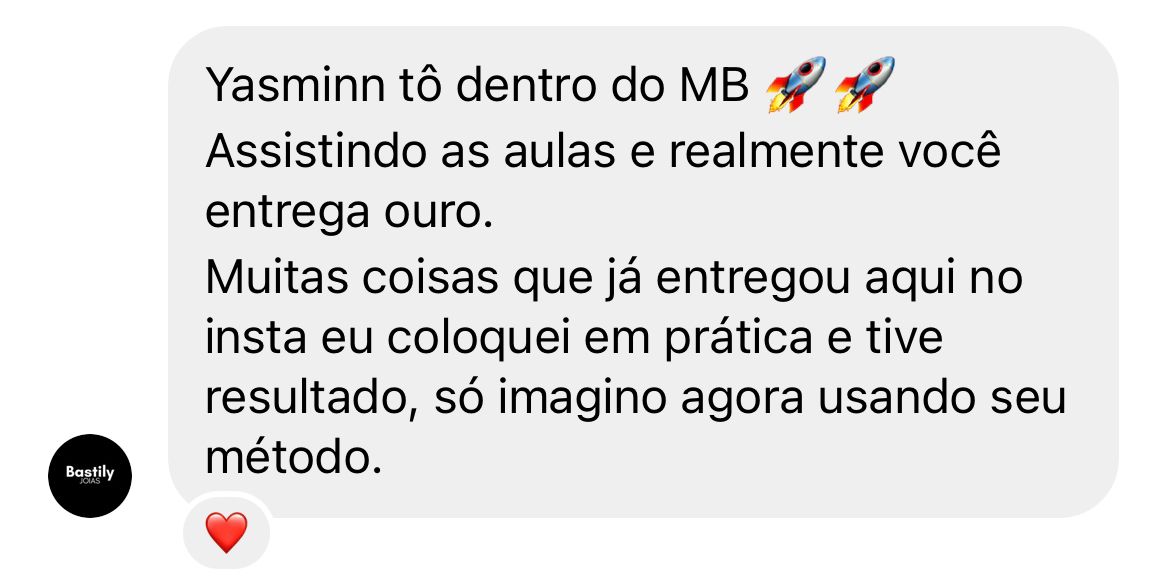Click the red heart reaction
This screenshot has height=581, width=1153.
(x=226, y=533)
